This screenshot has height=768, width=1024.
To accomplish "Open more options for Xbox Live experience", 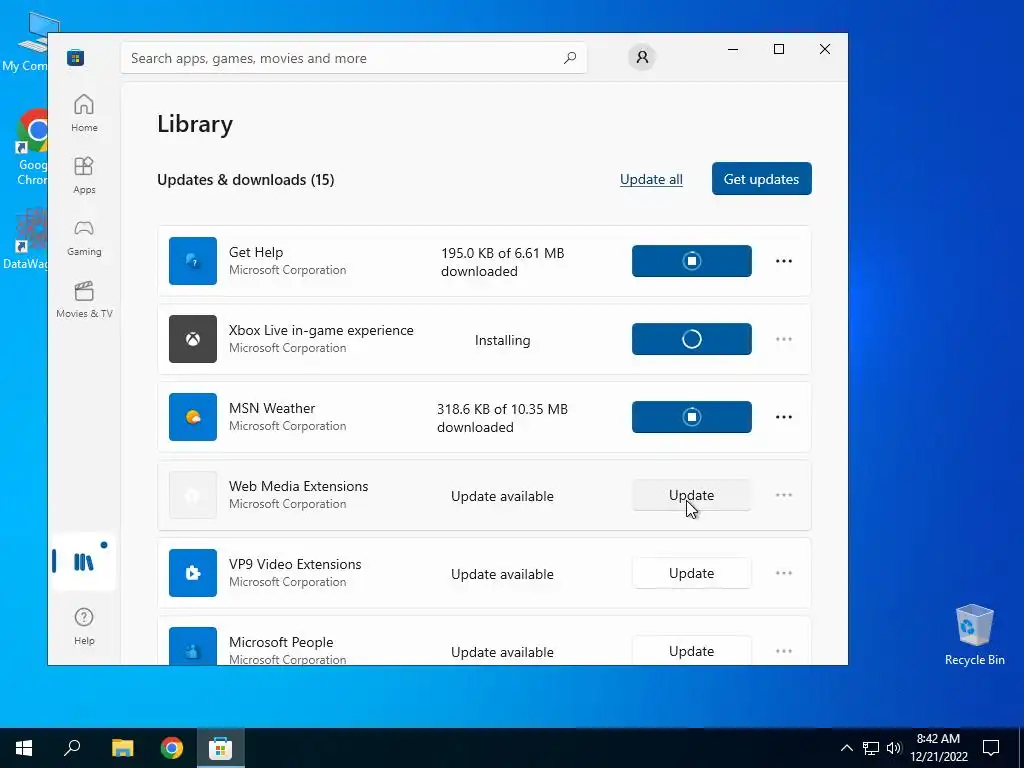I will pyautogui.click(x=784, y=339).
